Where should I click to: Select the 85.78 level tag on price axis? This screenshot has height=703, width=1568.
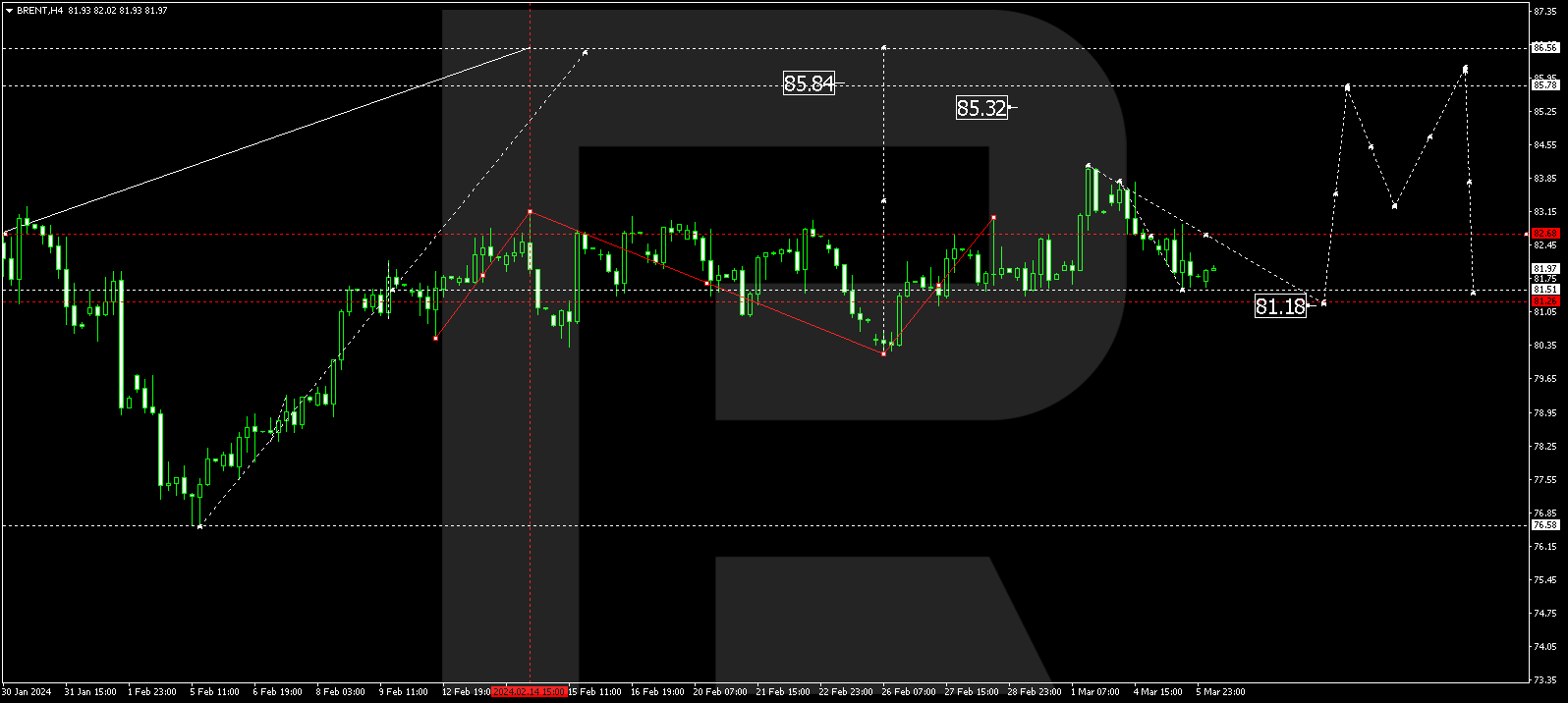(1545, 84)
